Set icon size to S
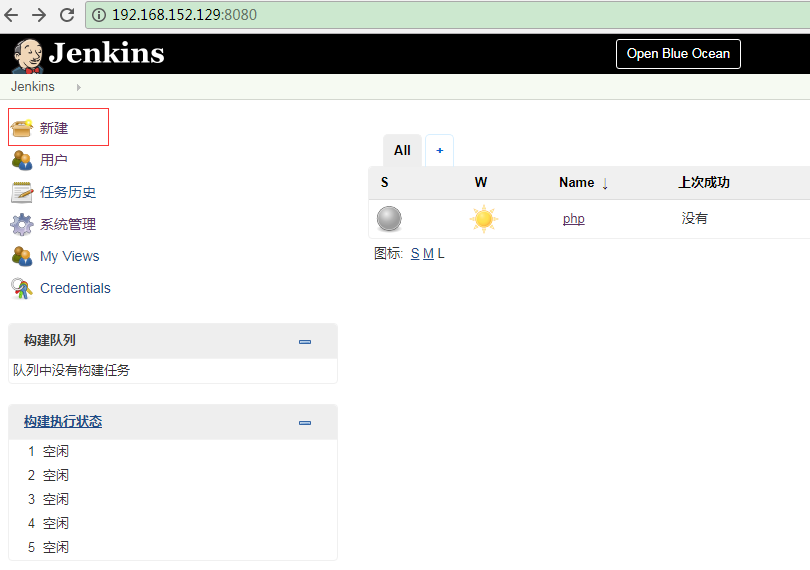The height and width of the screenshot is (570, 810). point(415,254)
